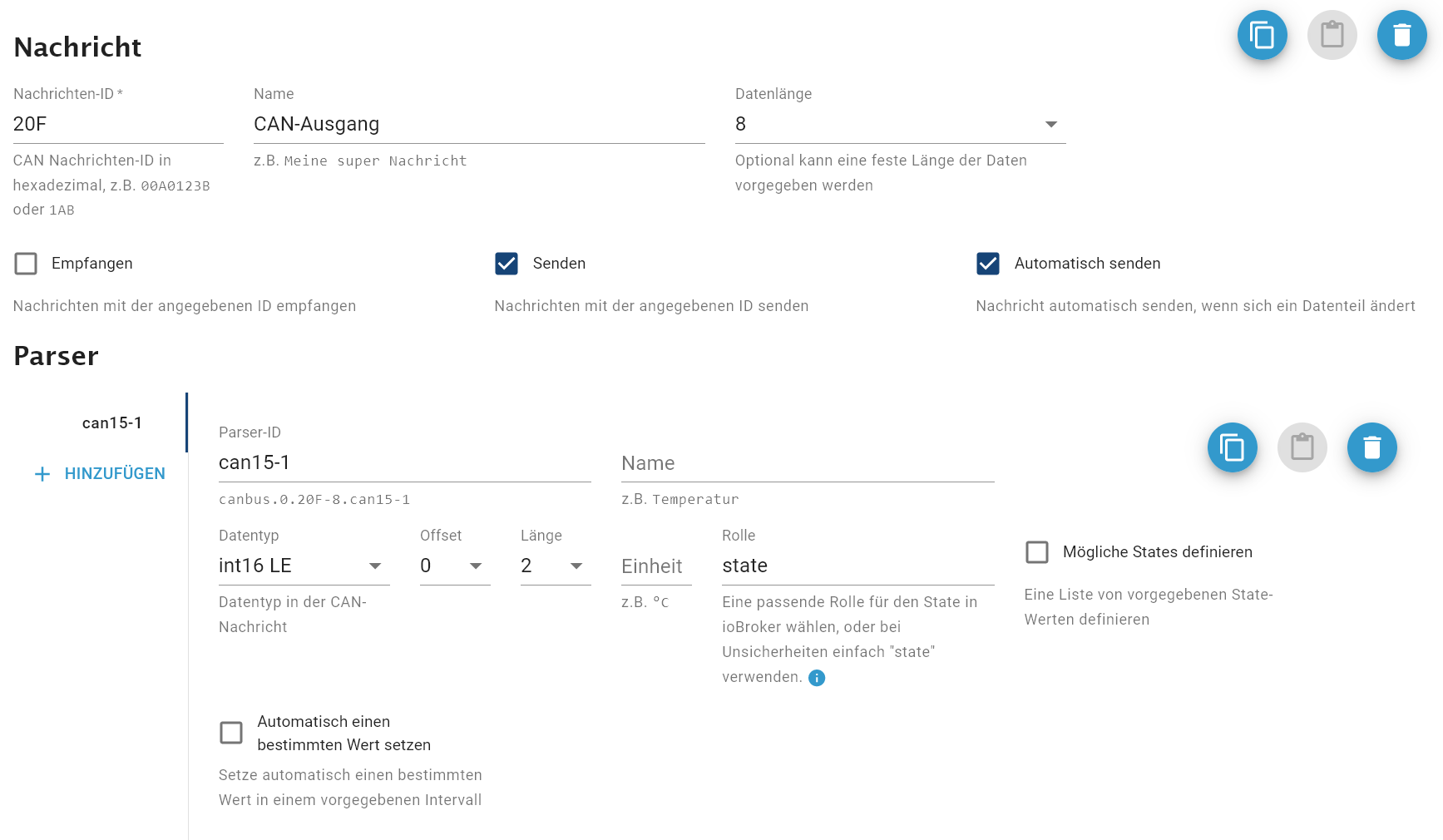This screenshot has width=1443, height=840.
Task: Uncheck the Senden checkbox
Action: [507, 264]
